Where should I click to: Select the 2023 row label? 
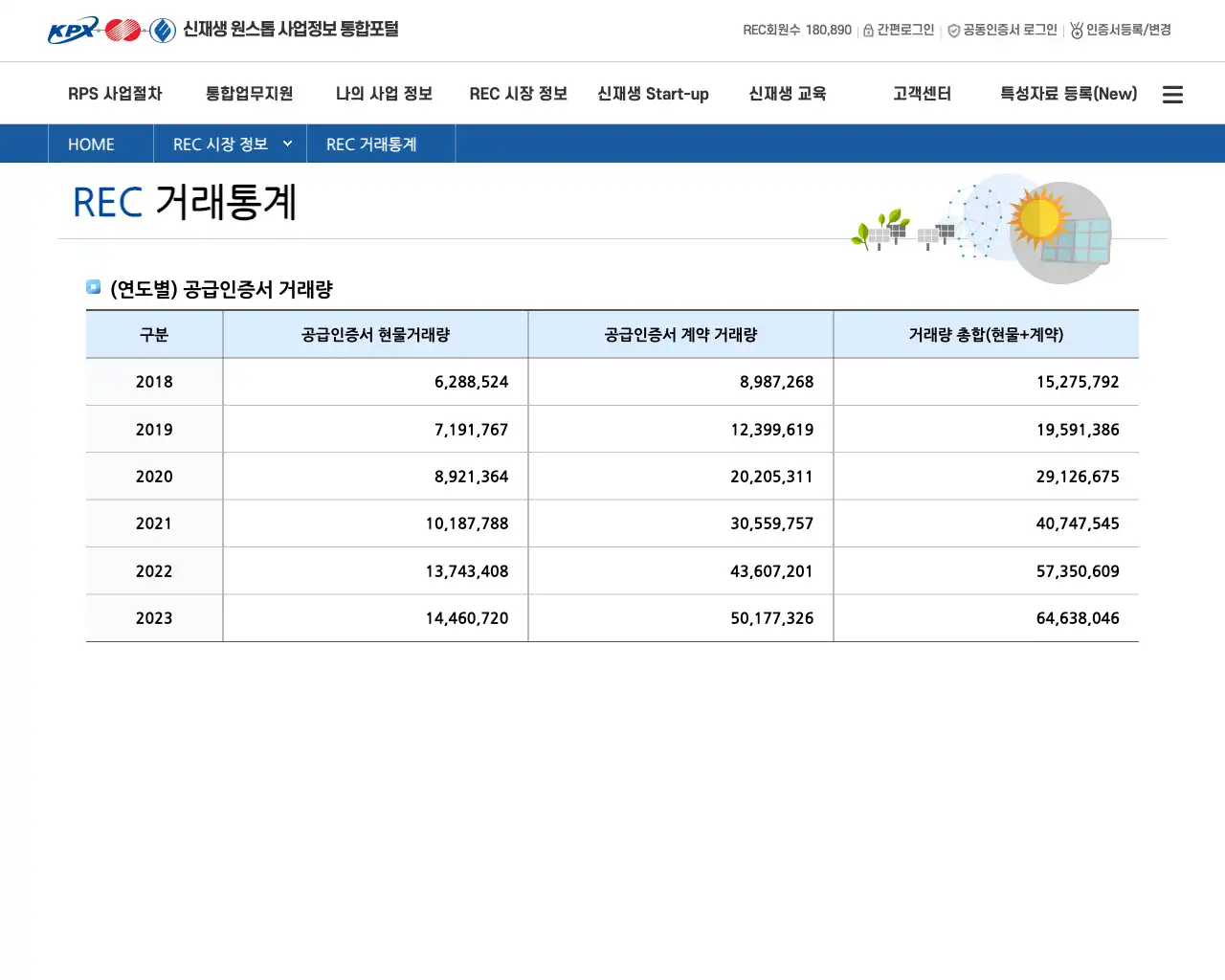tap(154, 618)
